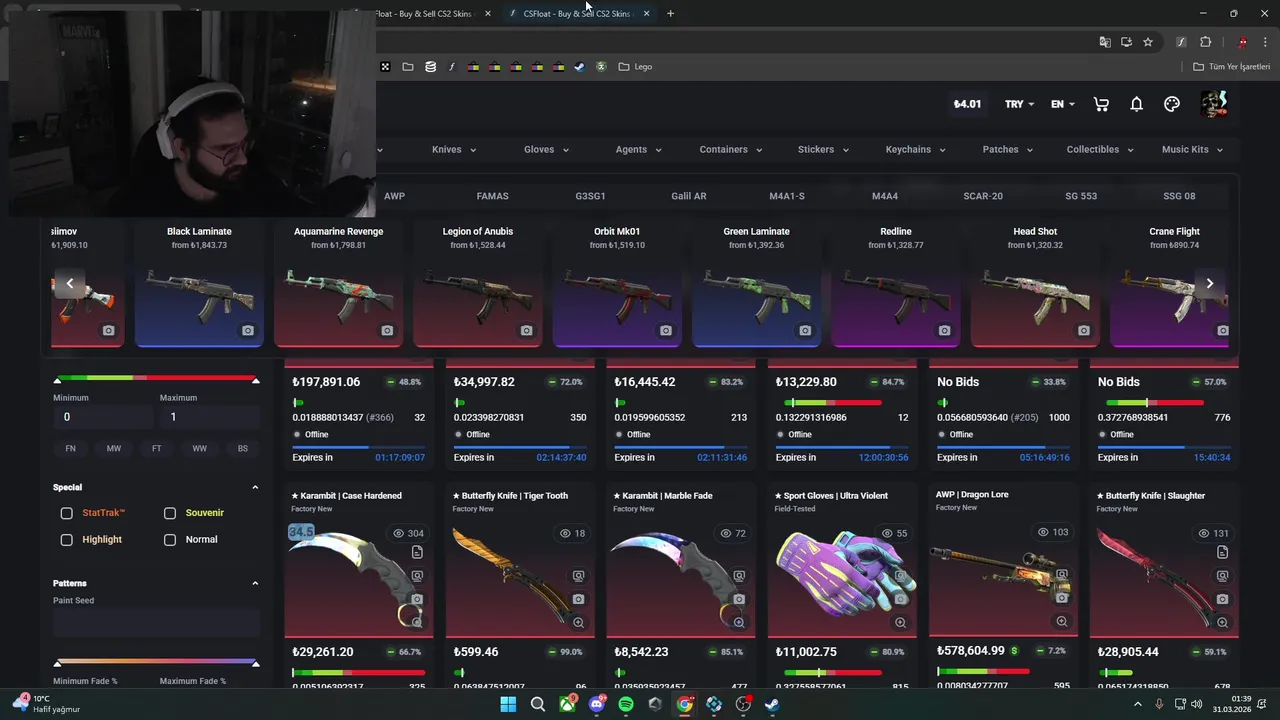Open the notifications bell

[1137, 104]
